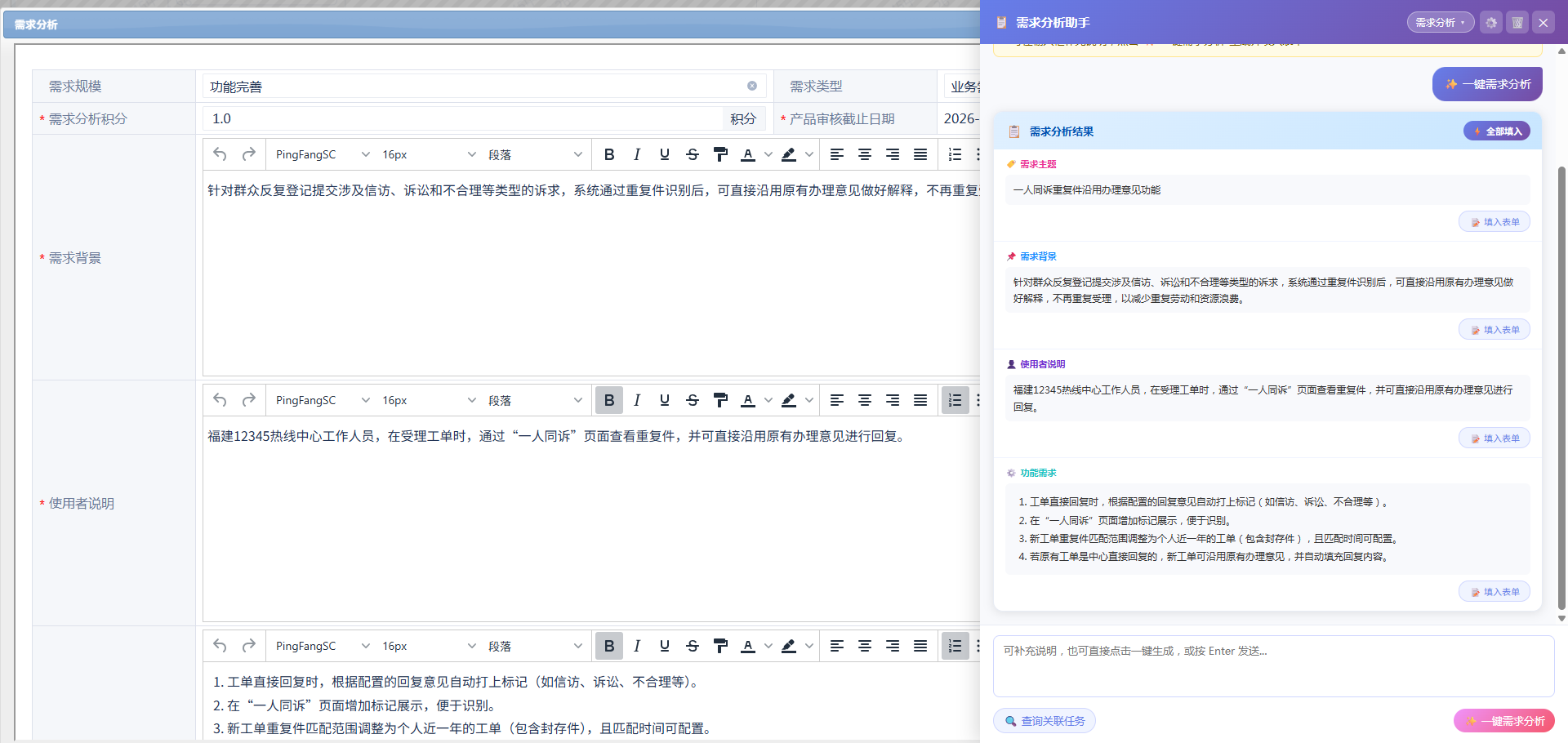
Task: Click 查询关联任务 button
Action: tap(1045, 721)
